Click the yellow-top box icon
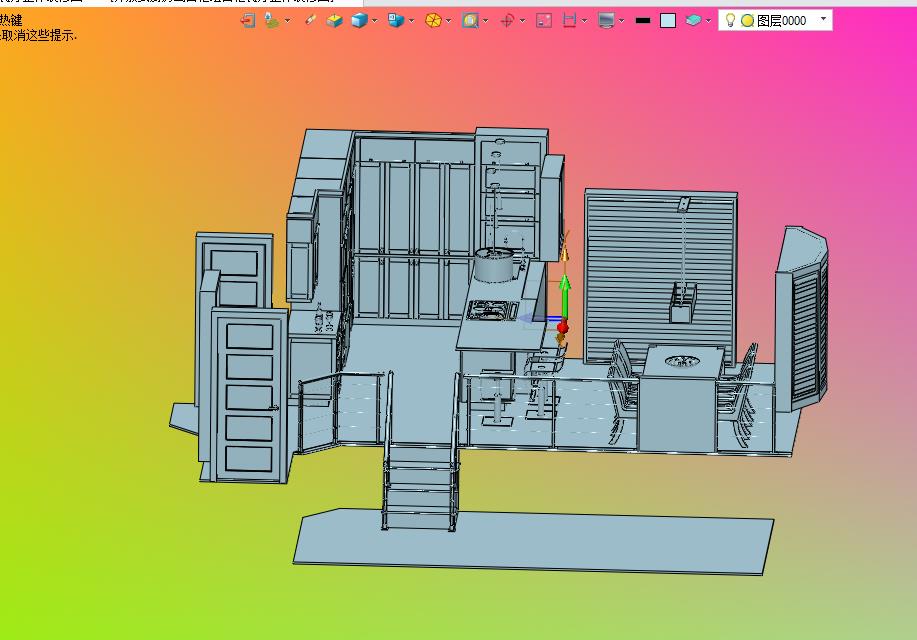The image size is (917, 640). point(335,20)
